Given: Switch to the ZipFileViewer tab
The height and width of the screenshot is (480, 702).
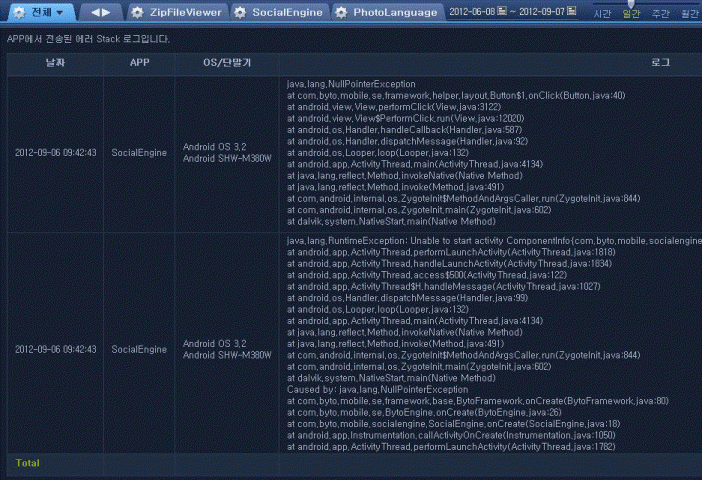Looking at the screenshot, I should 177,12.
